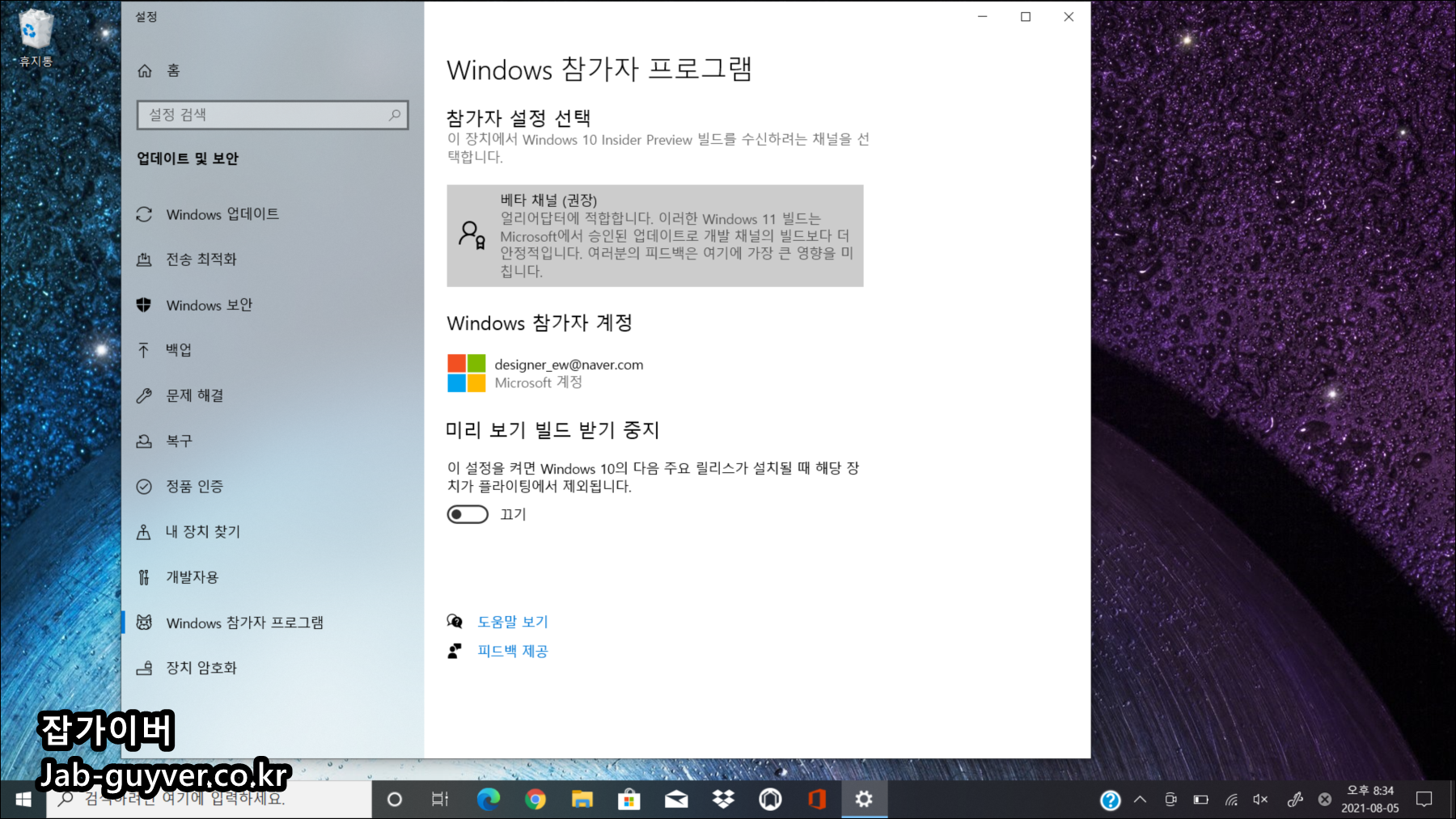Select the Windows 업데이트 sync icon
The width and height of the screenshot is (1456, 819).
pyautogui.click(x=144, y=214)
